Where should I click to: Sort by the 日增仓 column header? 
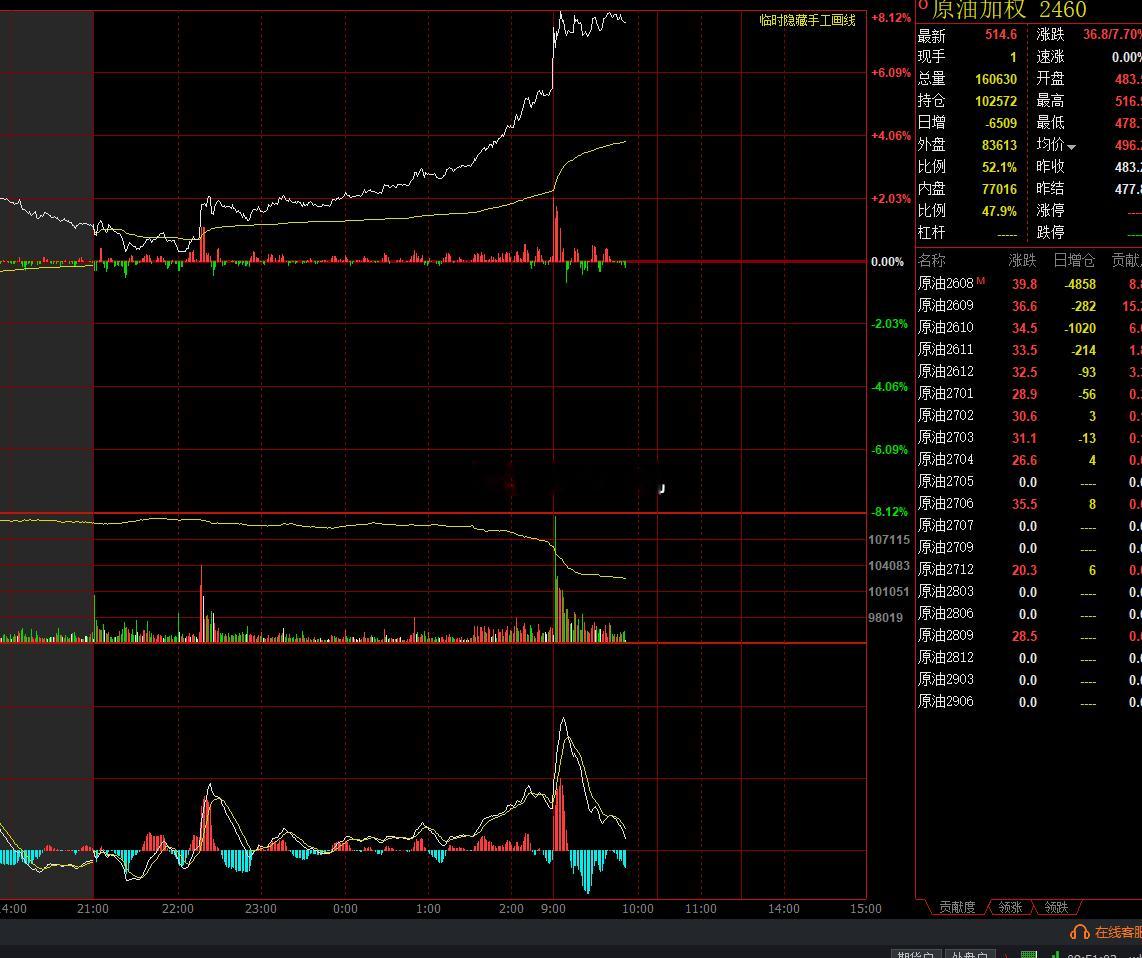tap(1074, 260)
